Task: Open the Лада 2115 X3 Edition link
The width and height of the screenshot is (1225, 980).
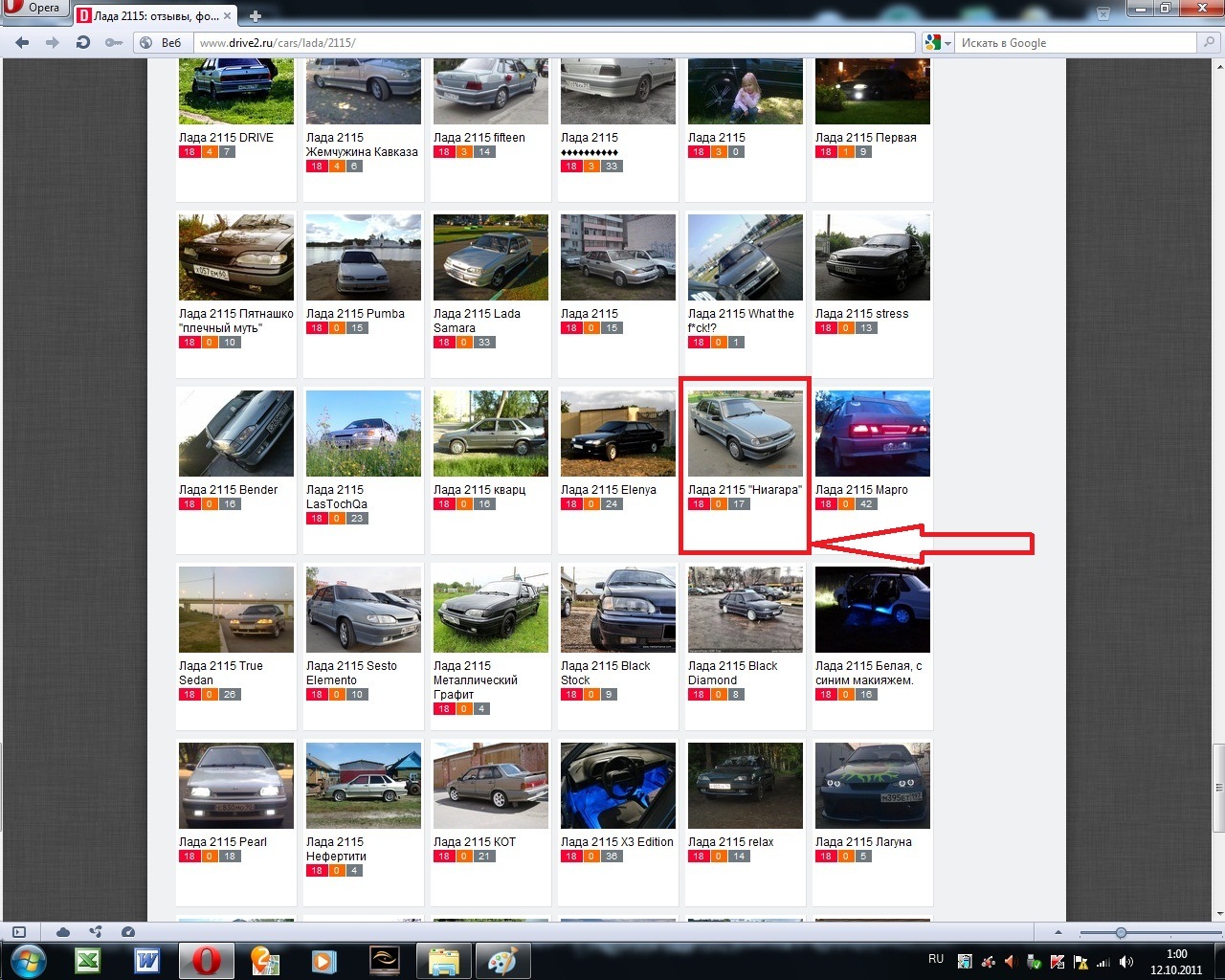Action: tap(617, 842)
